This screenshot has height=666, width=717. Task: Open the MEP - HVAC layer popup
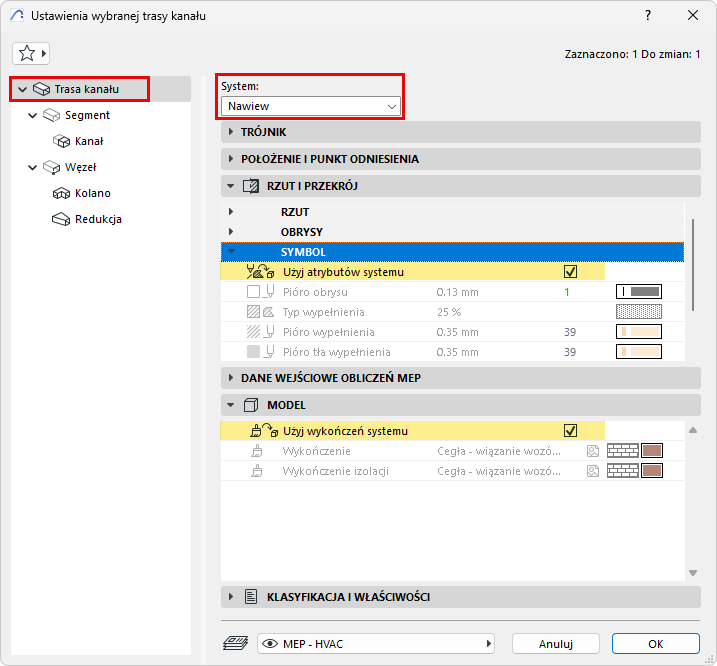(376, 644)
